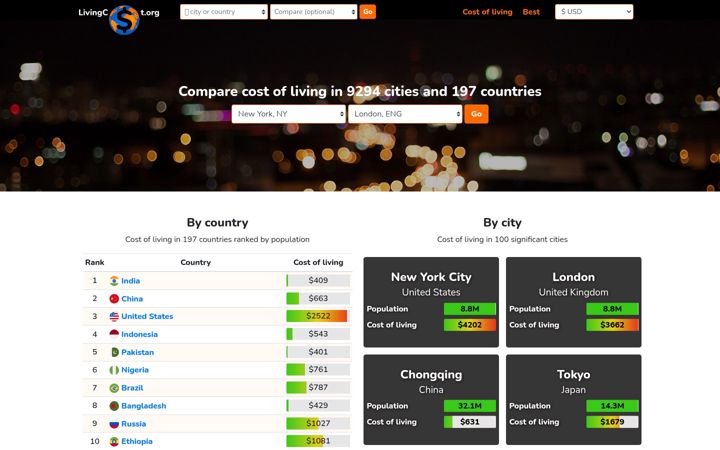Click the Bangladesh flag icon
720x450 pixels.
click(x=114, y=406)
